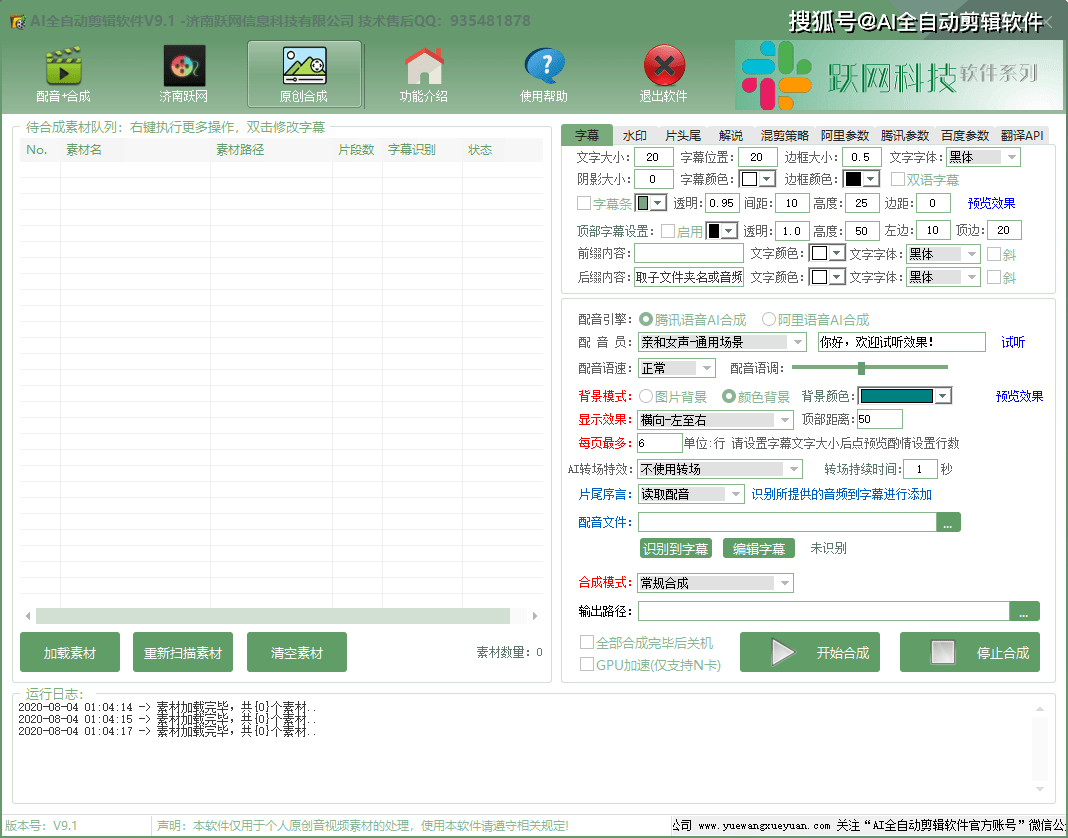Browse 输出路径 with the ... button
The image size is (1068, 838).
pos(1024,611)
